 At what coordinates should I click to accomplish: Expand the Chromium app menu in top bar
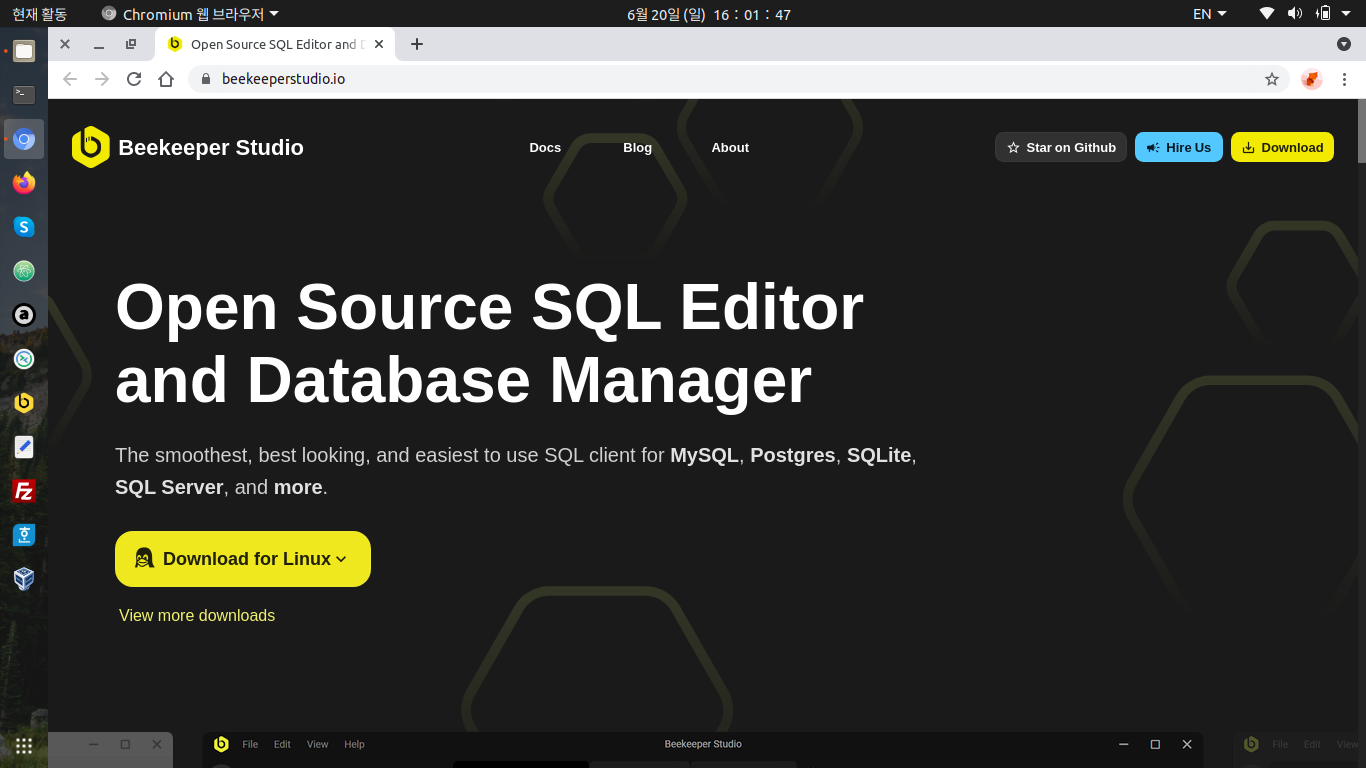pos(190,14)
